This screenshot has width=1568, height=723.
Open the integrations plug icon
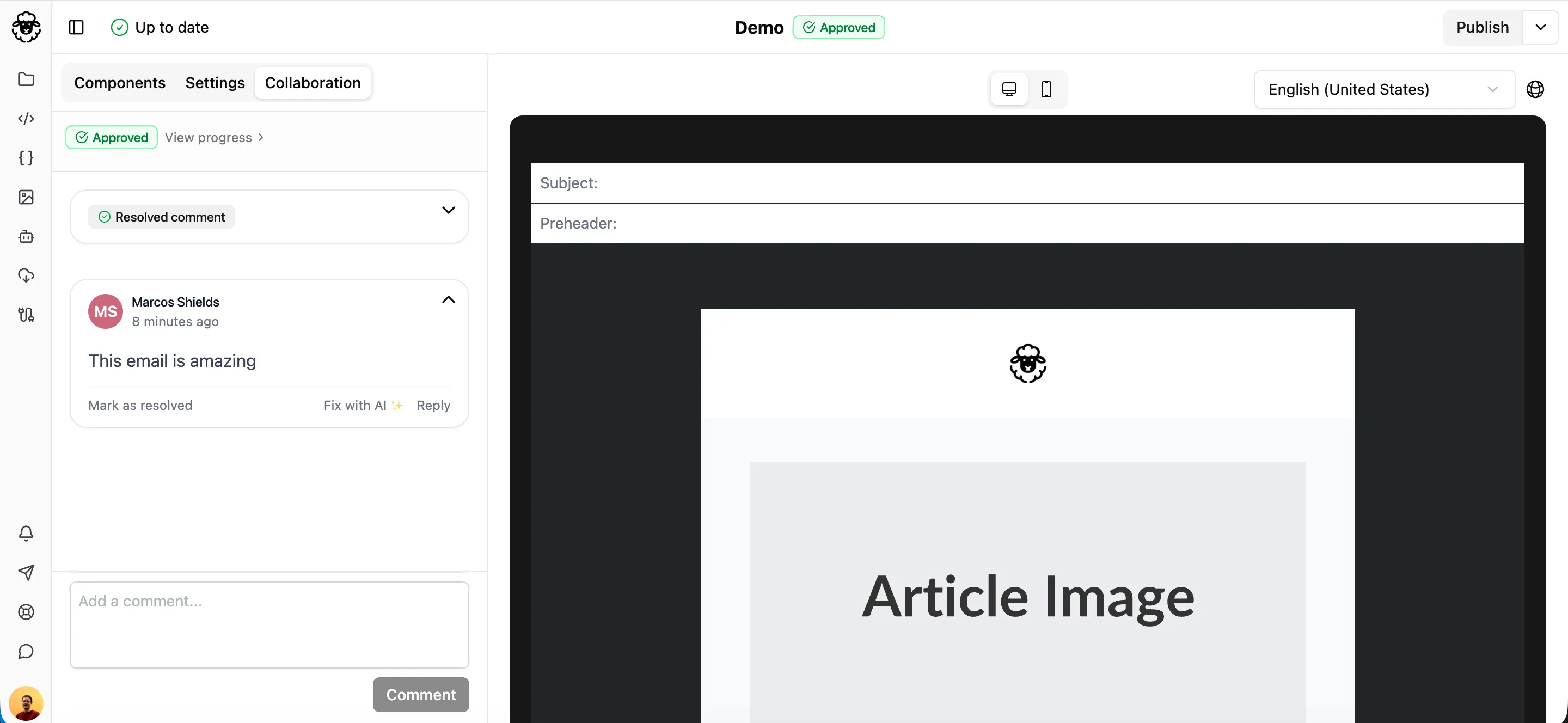point(26,315)
